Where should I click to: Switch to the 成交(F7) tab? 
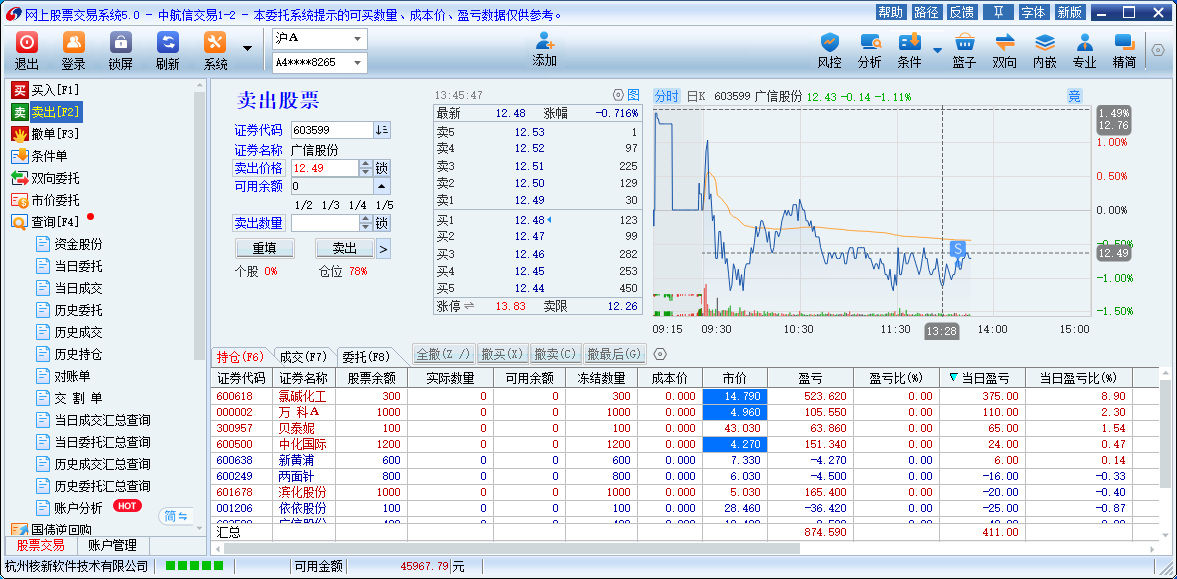[303, 356]
